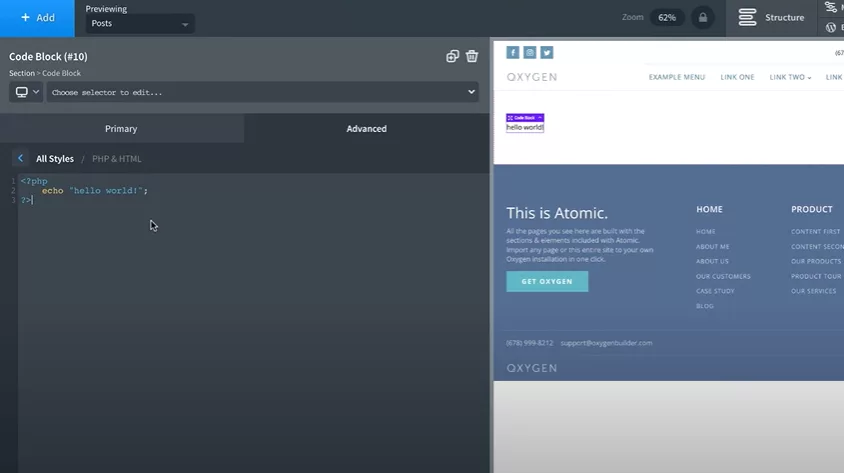This screenshot has width=844, height=473.
Task: Click support@oxygenbuilder.com email link
Action: click(606, 343)
